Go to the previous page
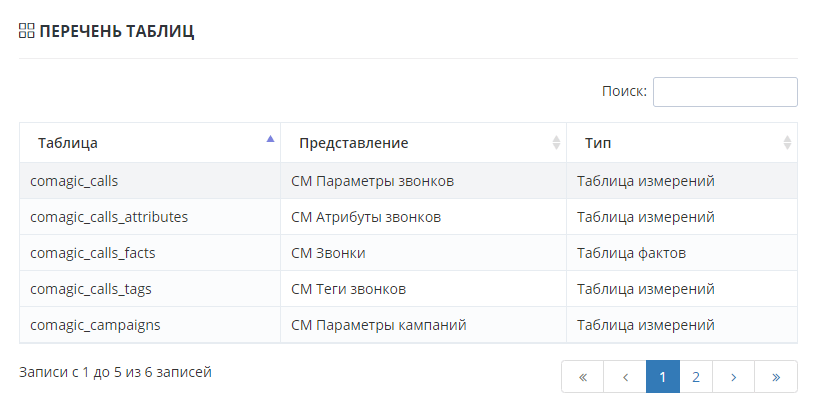Image resolution: width=815 pixels, height=408 pixels. click(x=625, y=377)
